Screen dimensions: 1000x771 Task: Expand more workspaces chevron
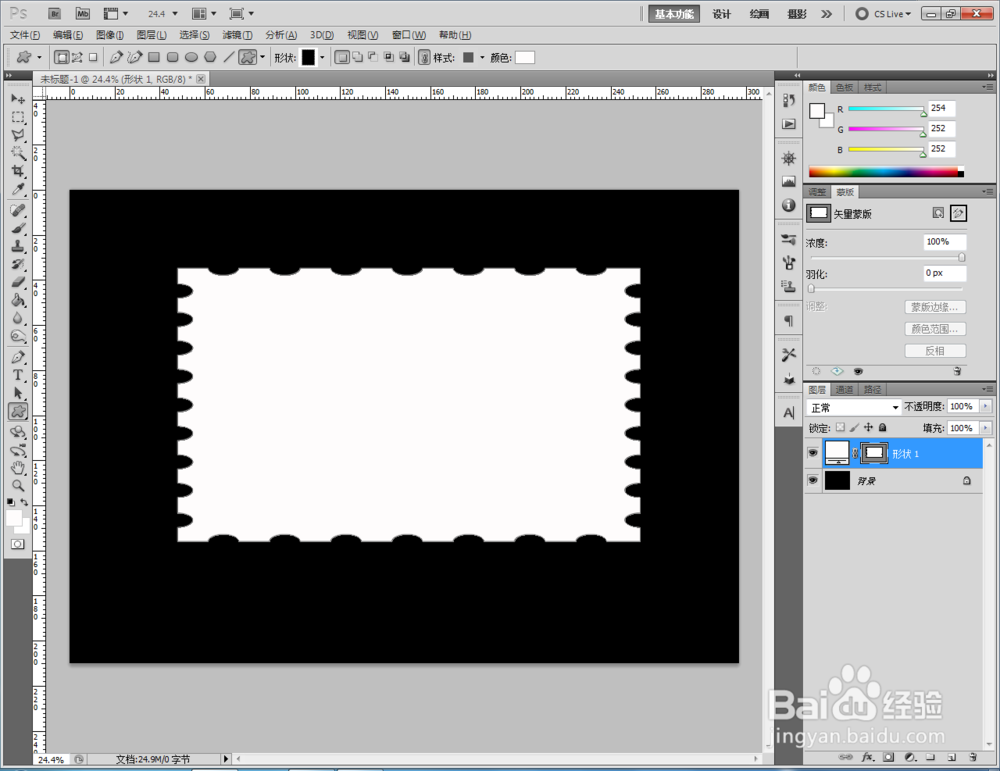[x=827, y=13]
